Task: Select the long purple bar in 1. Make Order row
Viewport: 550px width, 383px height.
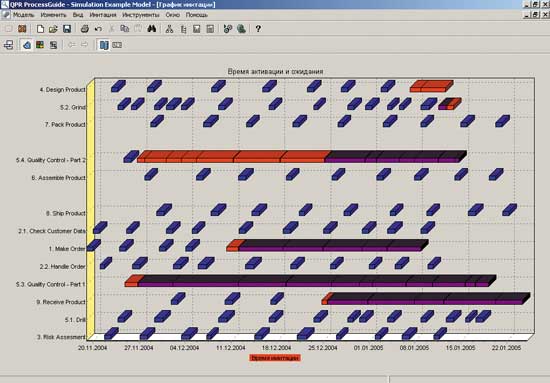Action: tap(333, 246)
